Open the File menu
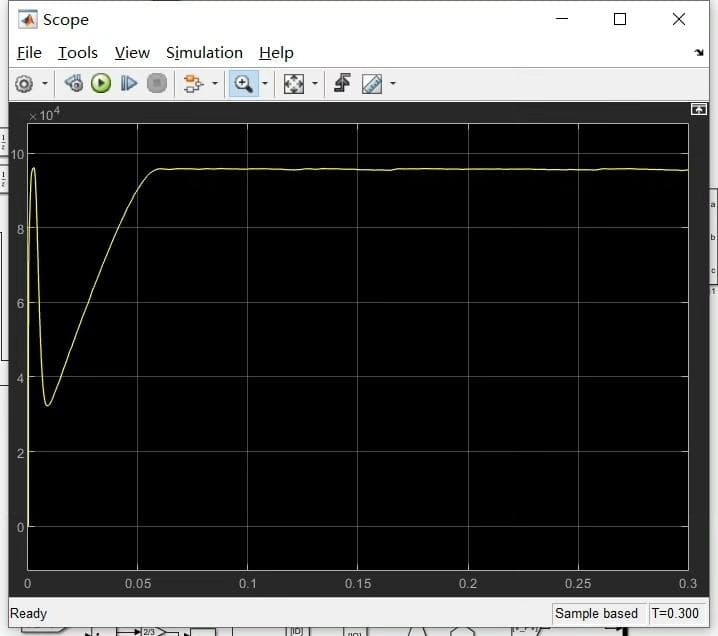The height and width of the screenshot is (636, 718). [29, 53]
